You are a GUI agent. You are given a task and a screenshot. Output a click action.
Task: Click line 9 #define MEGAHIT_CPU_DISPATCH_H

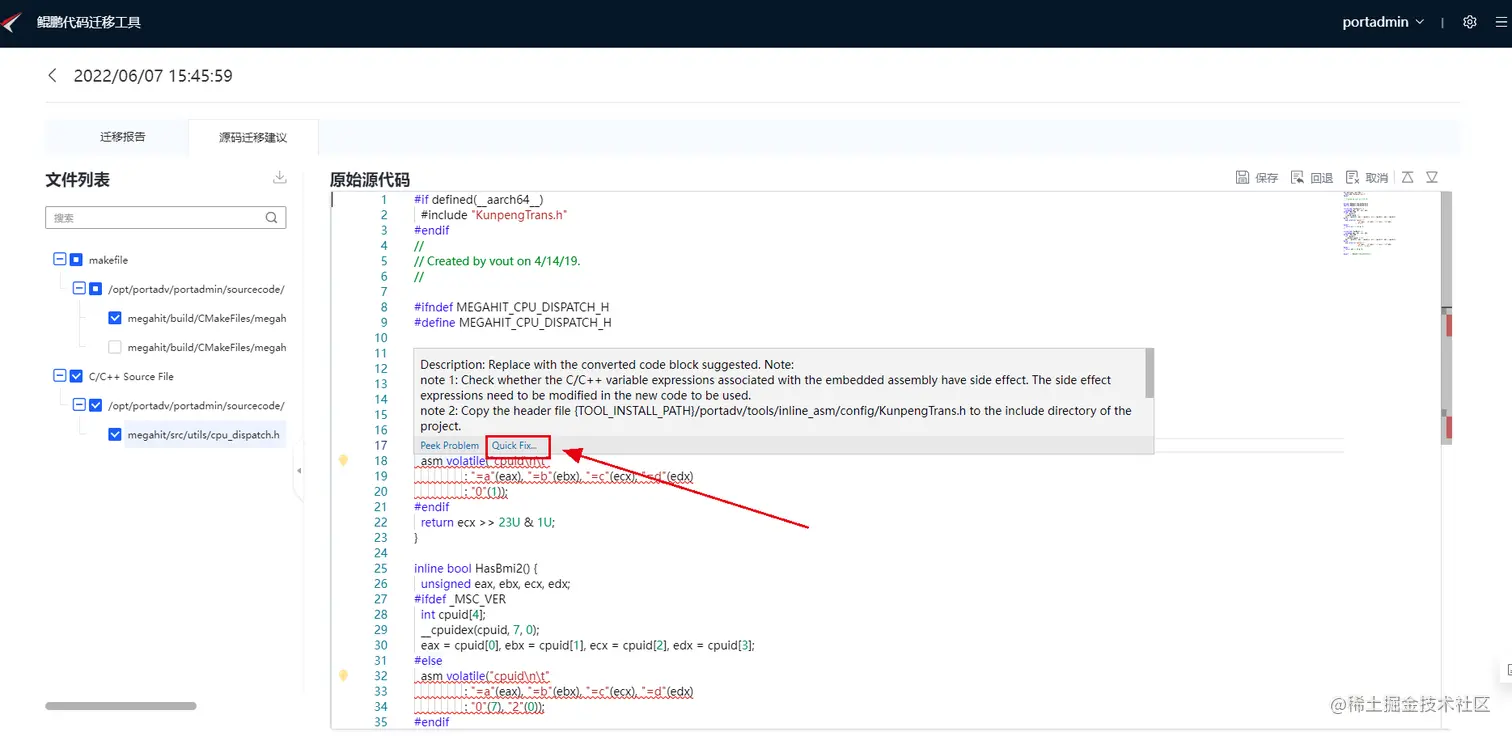(x=513, y=323)
